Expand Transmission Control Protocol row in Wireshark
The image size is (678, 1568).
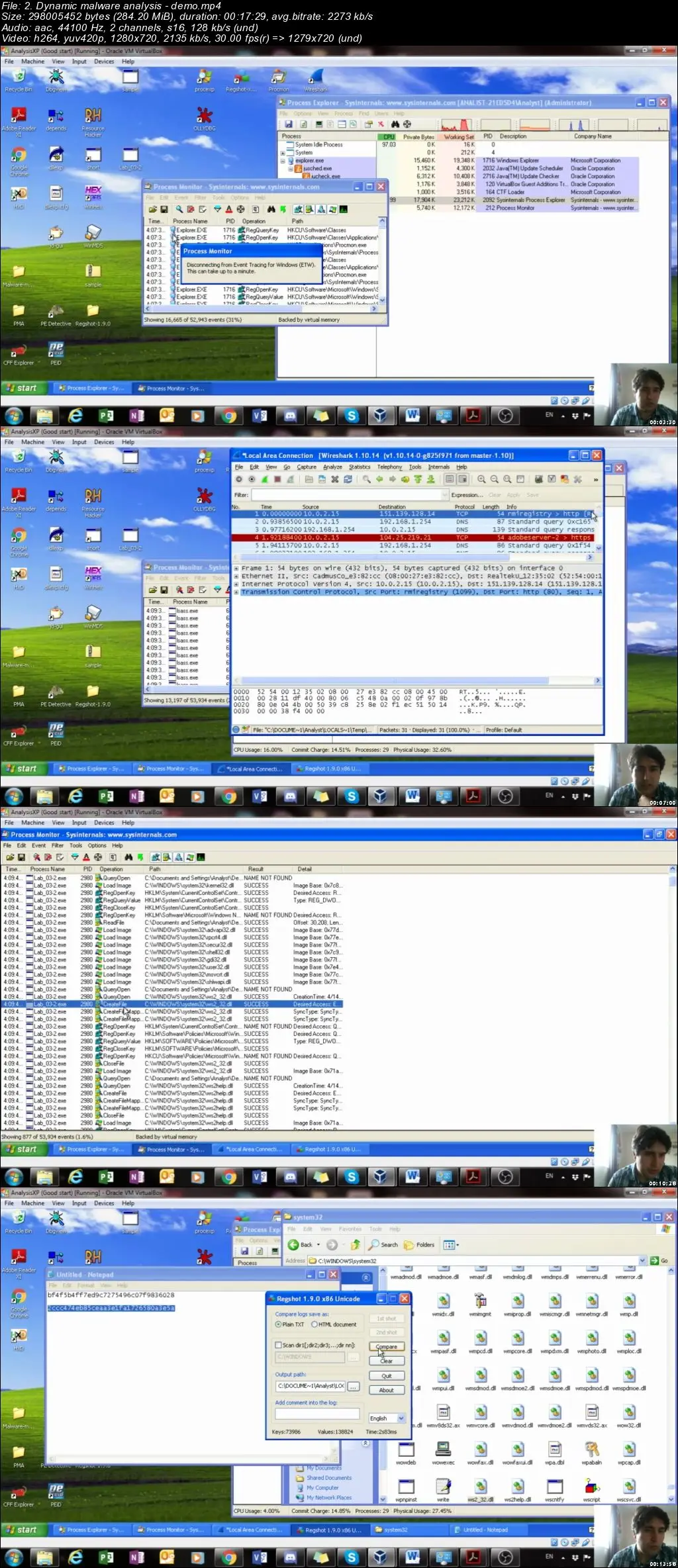(x=236, y=592)
